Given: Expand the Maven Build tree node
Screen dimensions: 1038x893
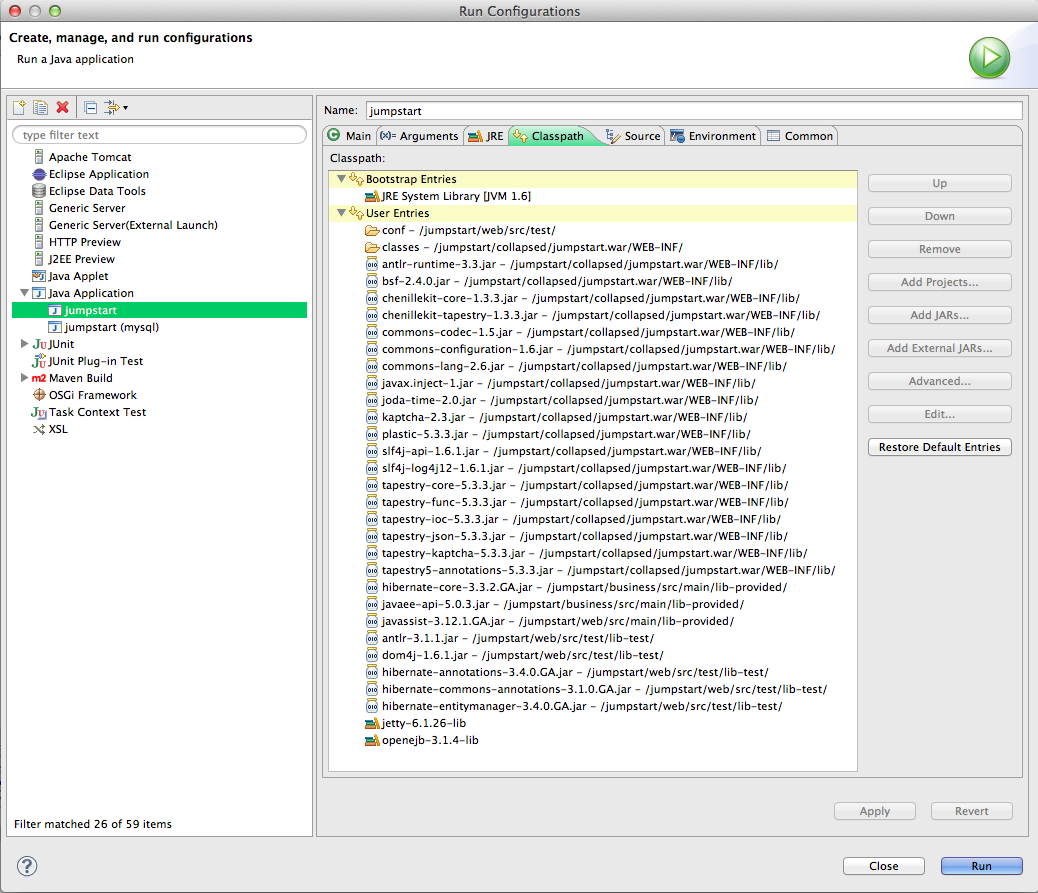Looking at the screenshot, I should pos(24,378).
